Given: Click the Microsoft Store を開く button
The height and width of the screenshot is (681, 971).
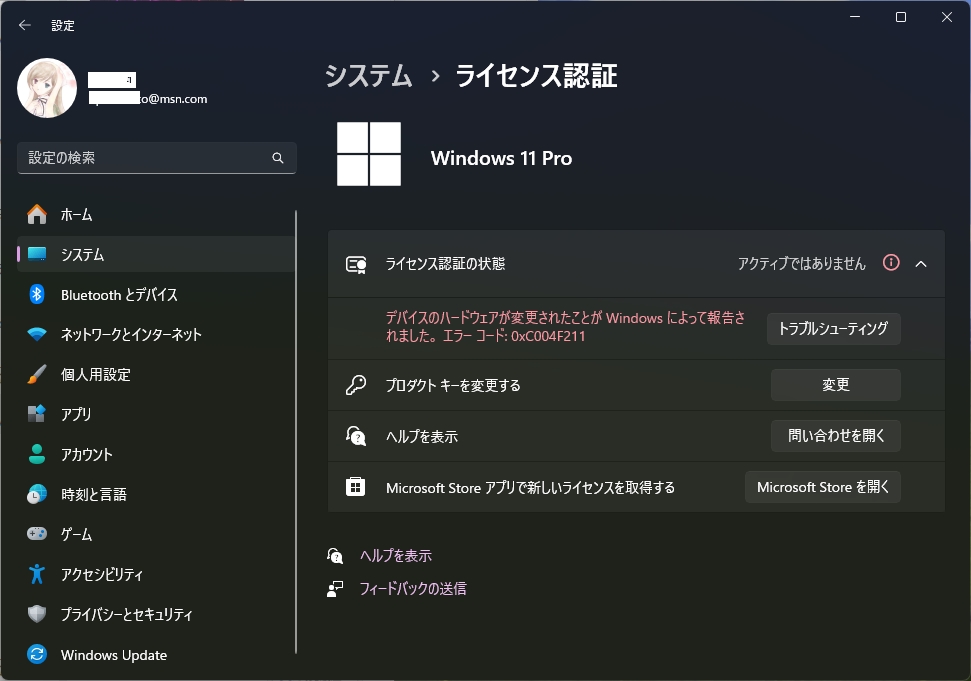Looking at the screenshot, I should tap(822, 487).
